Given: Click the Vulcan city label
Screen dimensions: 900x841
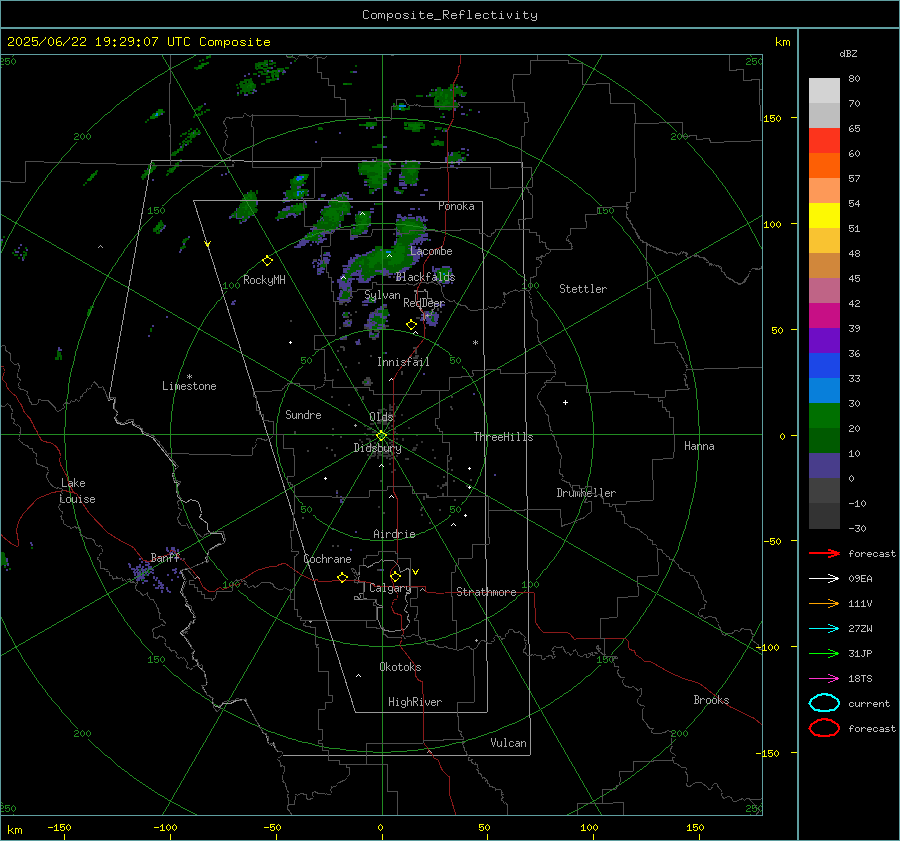Looking at the screenshot, I should (508, 743).
